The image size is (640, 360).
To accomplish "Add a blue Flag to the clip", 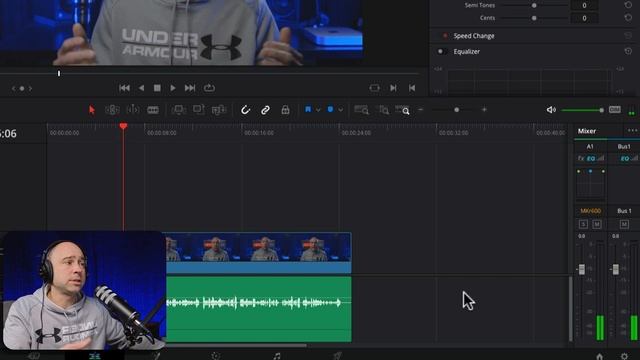I will pos(308,109).
